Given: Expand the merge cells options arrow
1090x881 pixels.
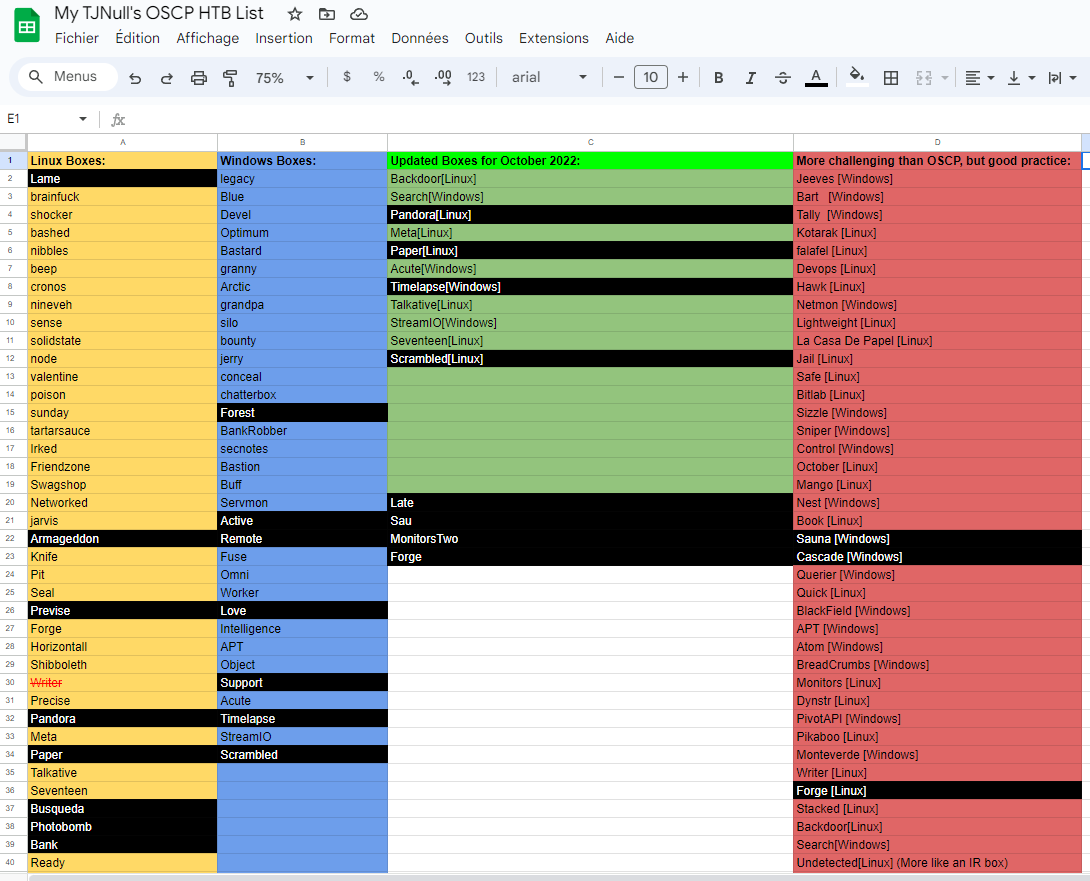Looking at the screenshot, I should 945,78.
